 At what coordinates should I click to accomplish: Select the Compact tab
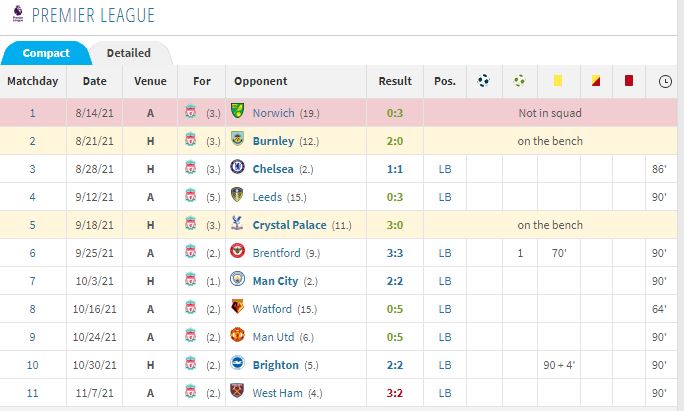tap(46, 53)
